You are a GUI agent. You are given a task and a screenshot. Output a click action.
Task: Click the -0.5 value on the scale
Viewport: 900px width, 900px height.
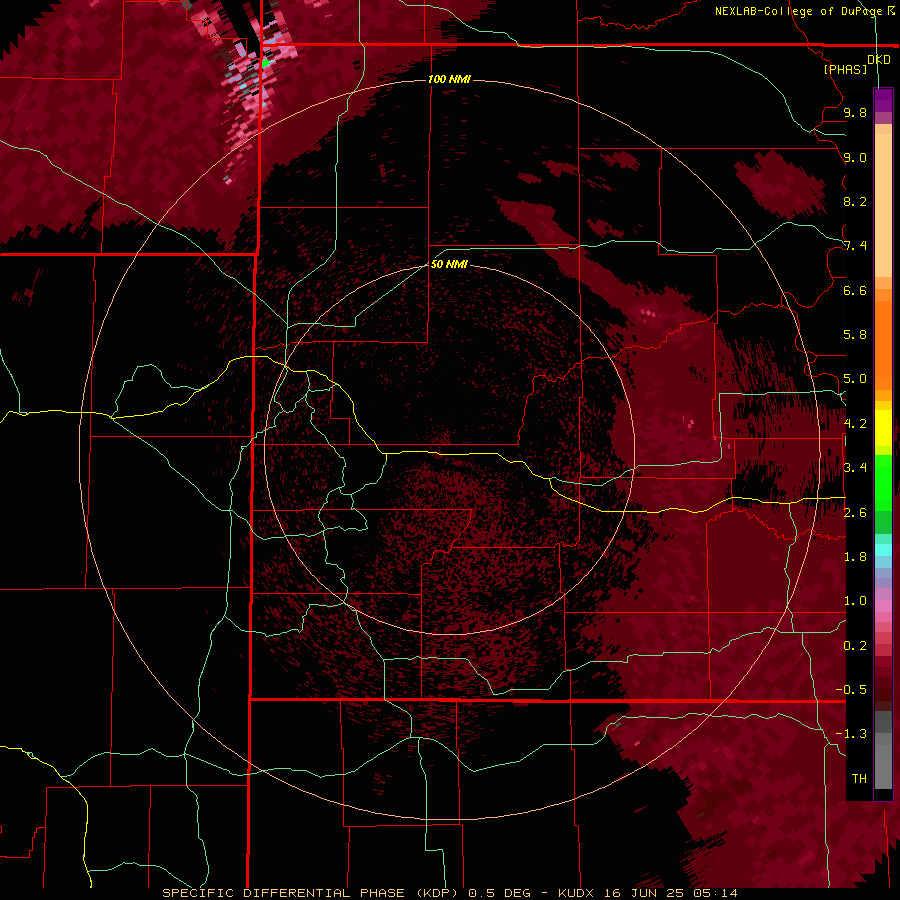pos(851,690)
